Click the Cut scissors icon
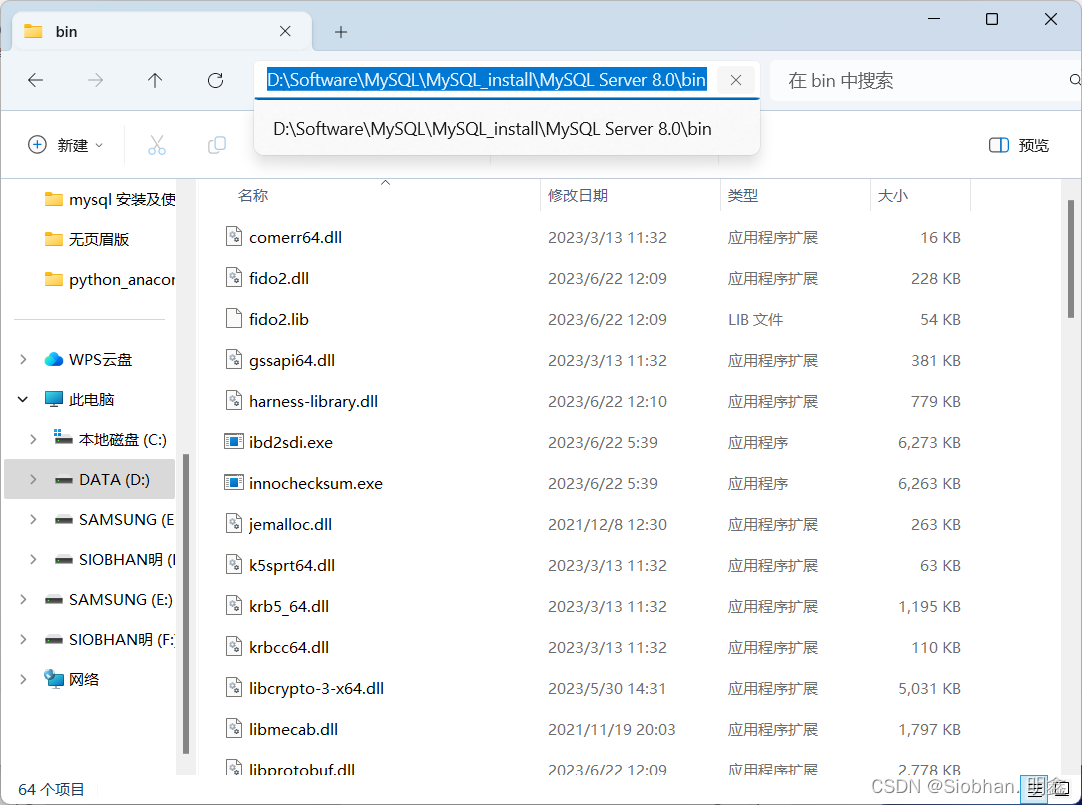This screenshot has height=805, width=1082. pyautogui.click(x=157, y=145)
